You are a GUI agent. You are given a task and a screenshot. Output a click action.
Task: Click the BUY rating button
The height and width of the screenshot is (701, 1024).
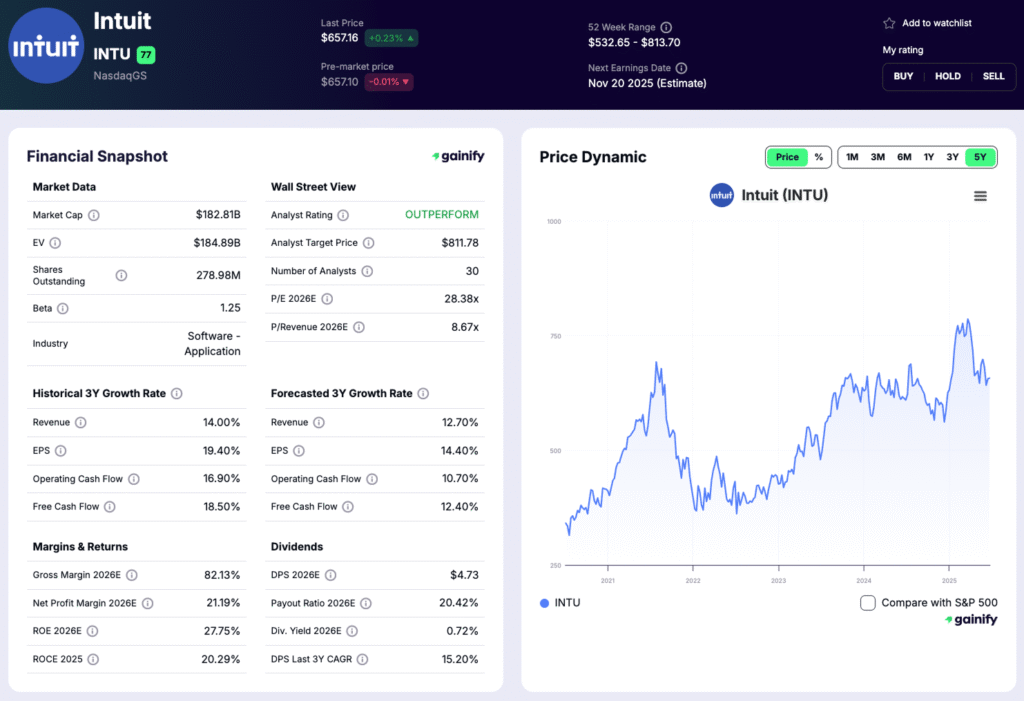pyautogui.click(x=903, y=76)
